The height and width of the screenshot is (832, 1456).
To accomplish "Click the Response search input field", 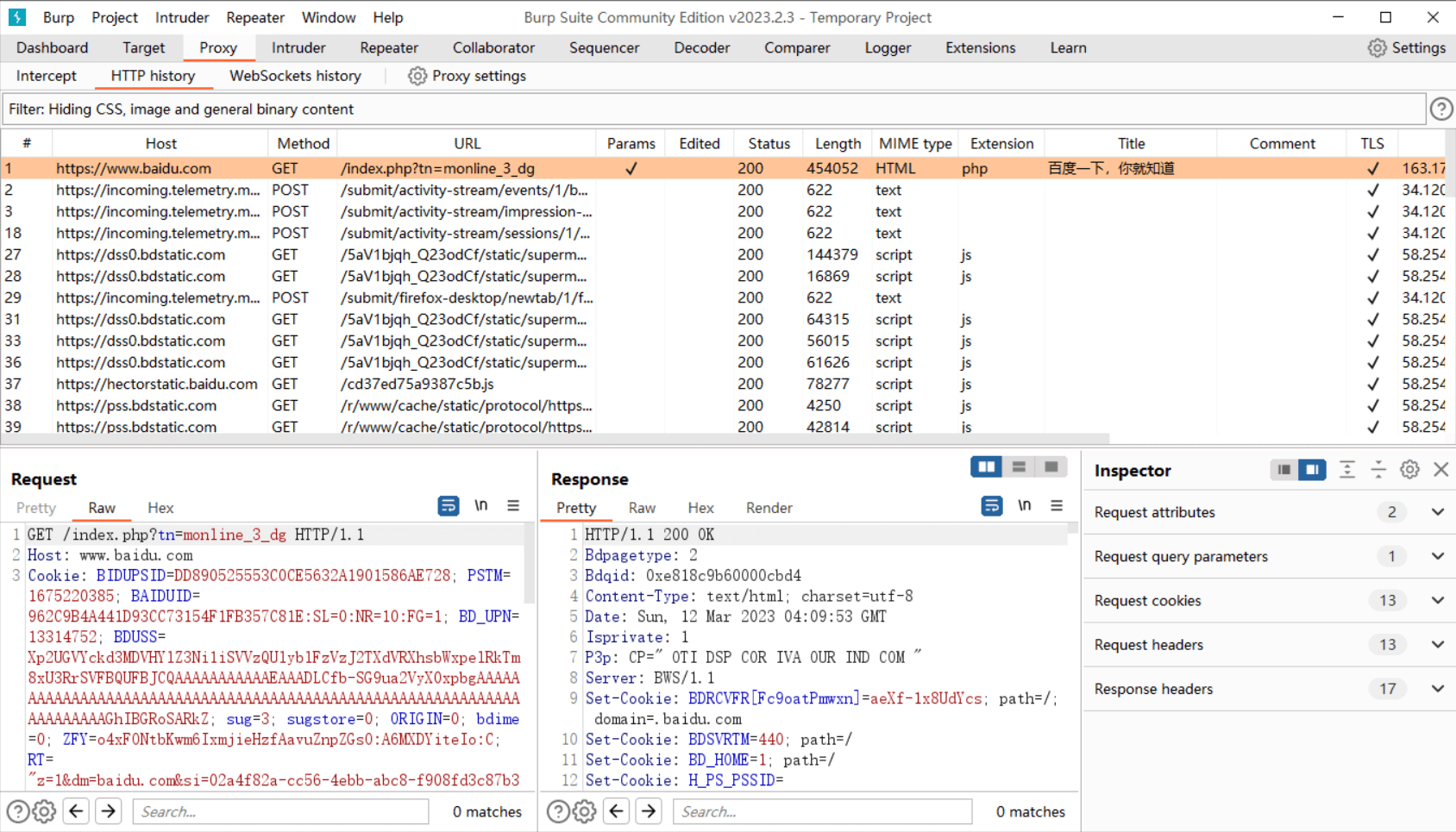I will (822, 811).
